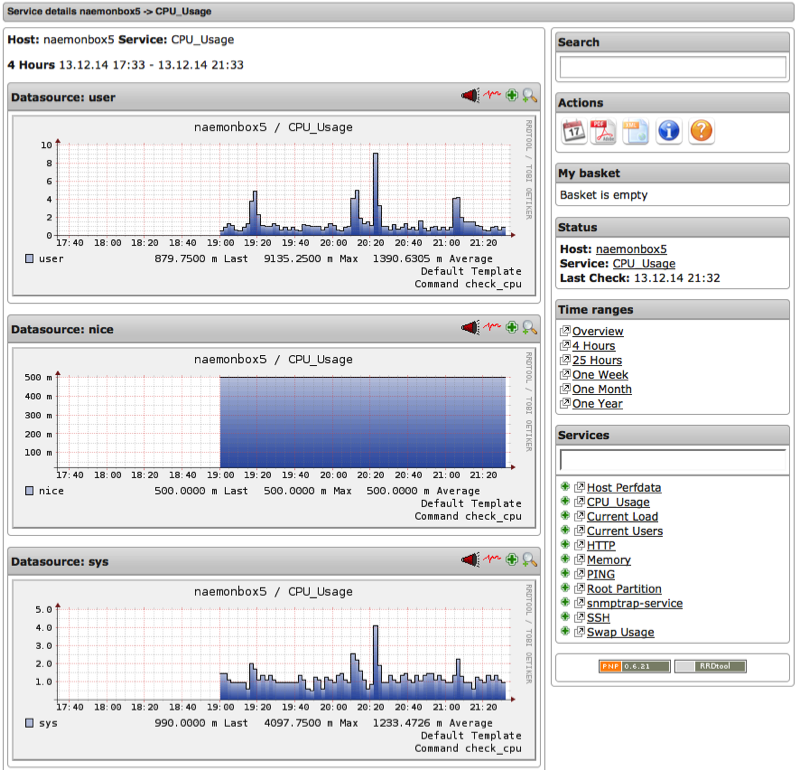Open the PING service graphs

pyautogui.click(x=601, y=575)
